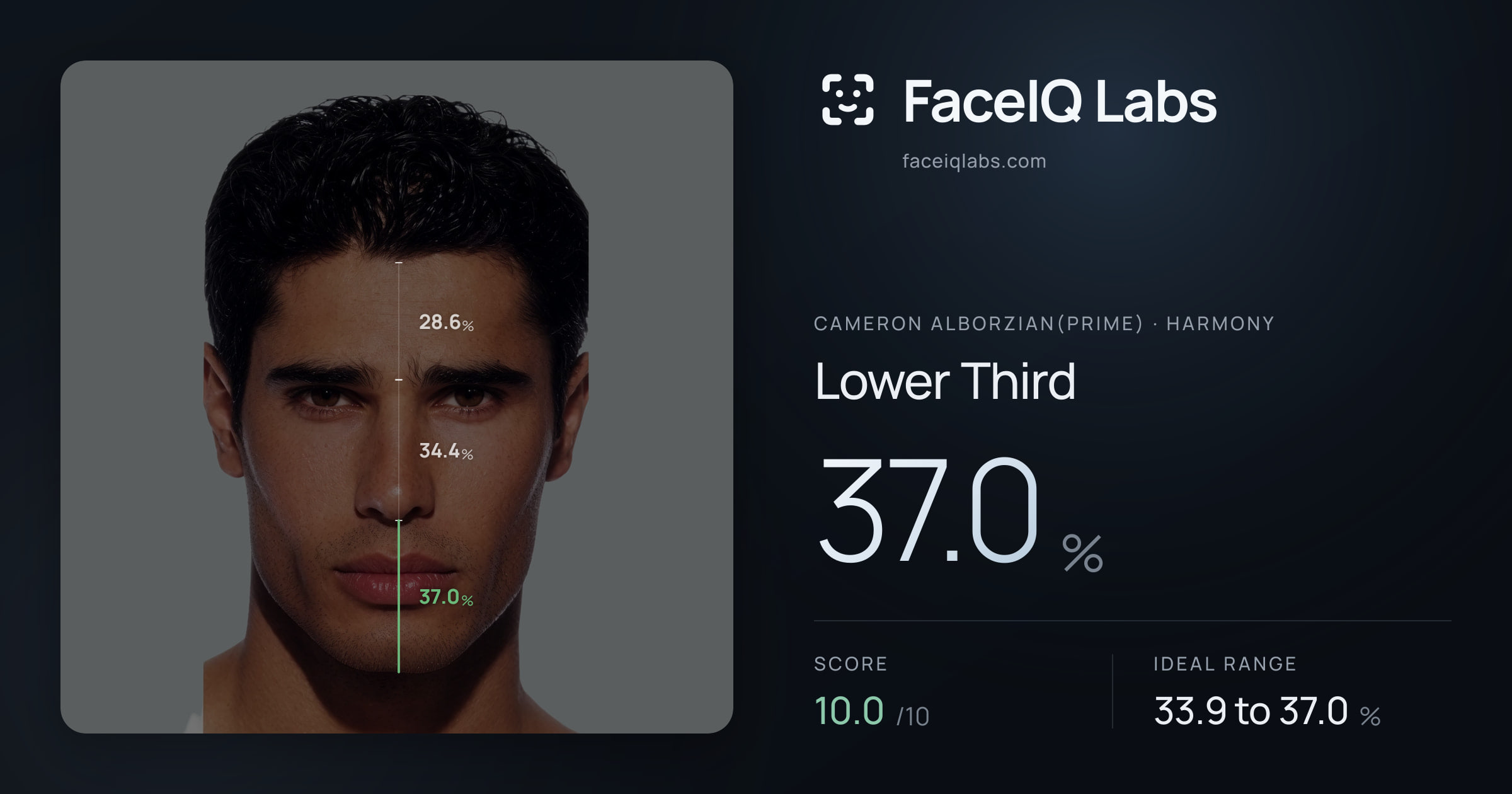Screen dimensions: 1512x794
Task: Click the large percent symbol beside 37.0
Action: pyautogui.click(x=1082, y=553)
